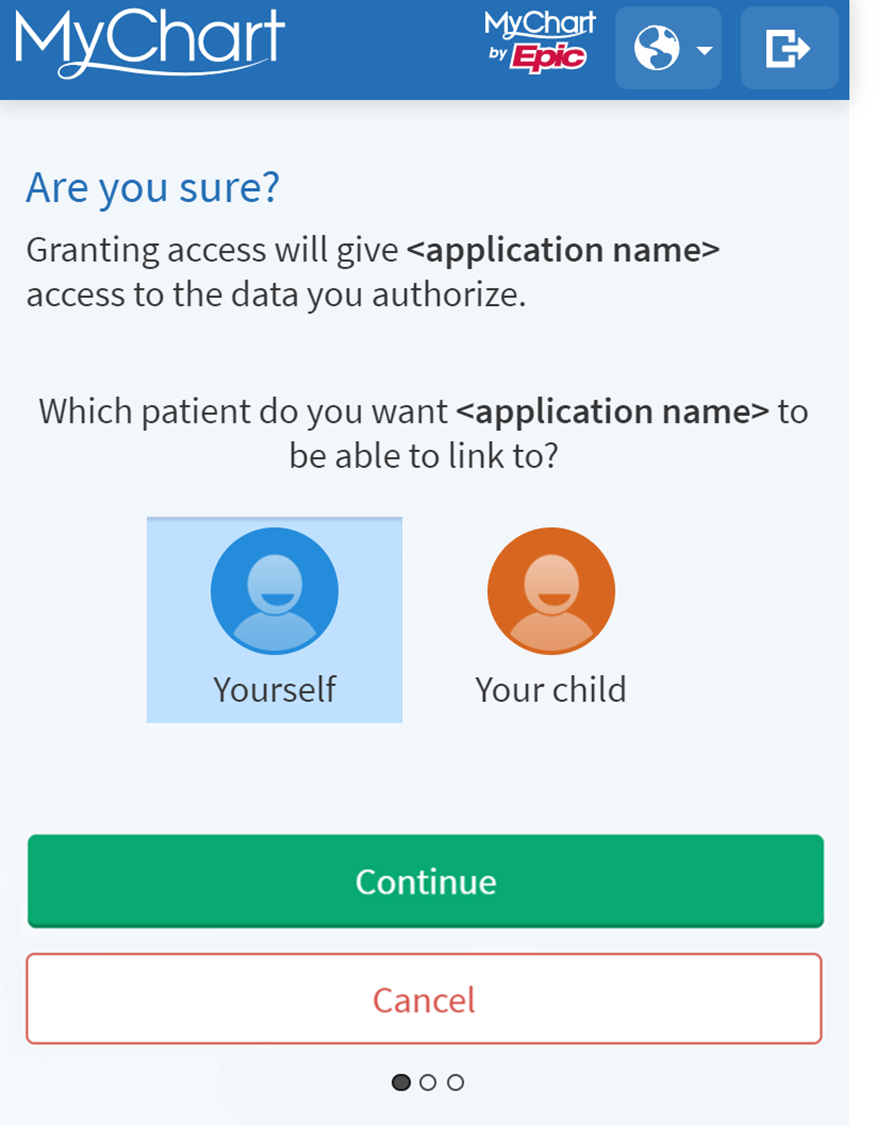Click the log out icon button

coord(788,48)
